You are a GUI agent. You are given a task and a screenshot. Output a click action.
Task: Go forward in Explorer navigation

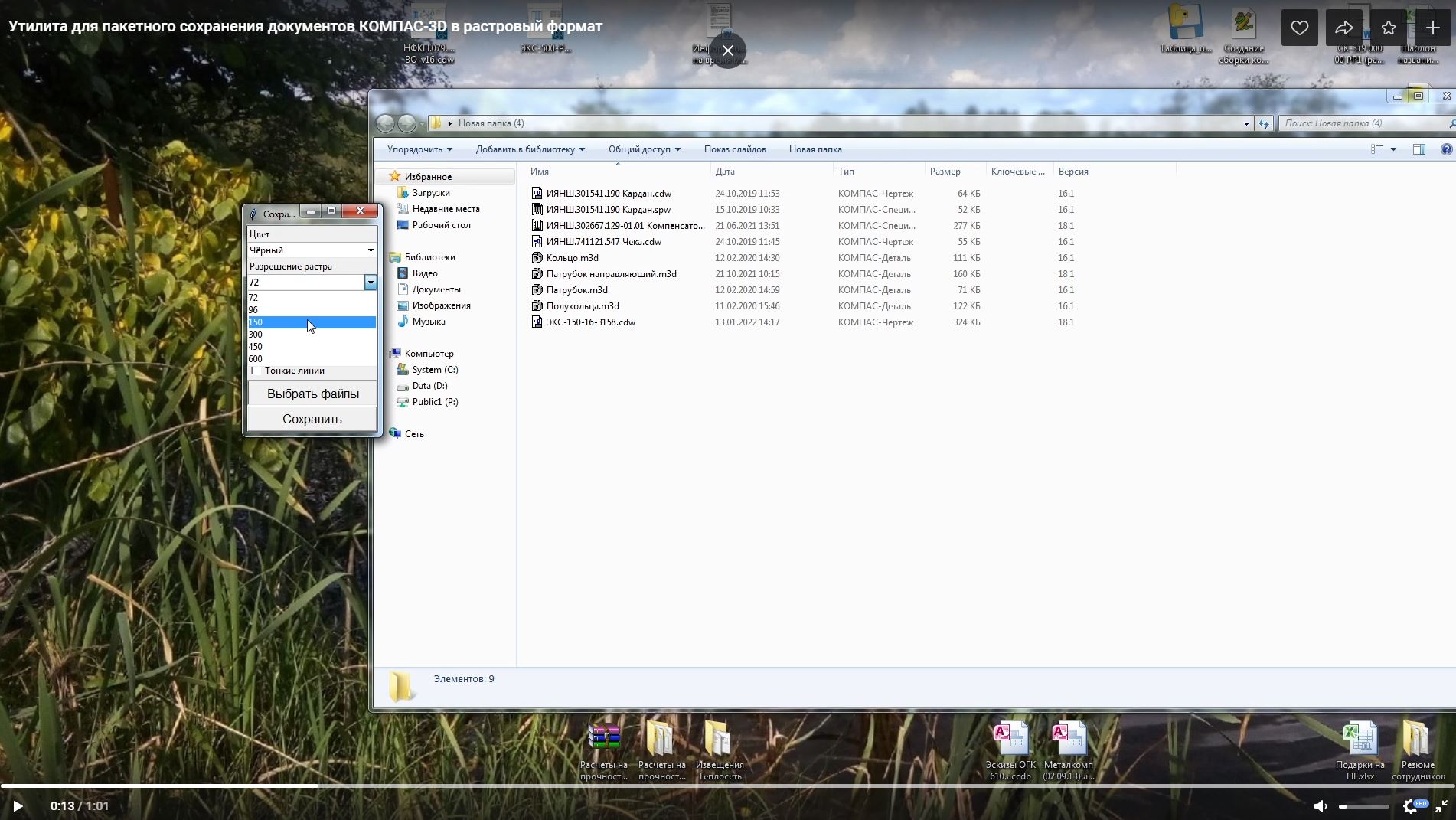(406, 123)
